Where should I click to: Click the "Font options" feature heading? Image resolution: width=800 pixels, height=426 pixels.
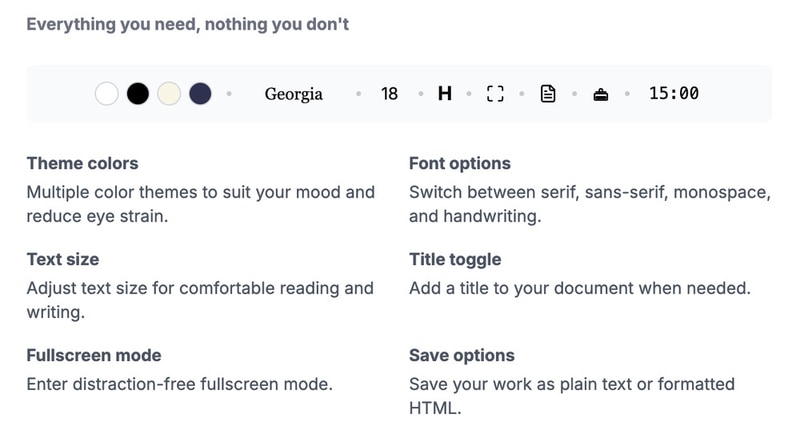coord(459,163)
